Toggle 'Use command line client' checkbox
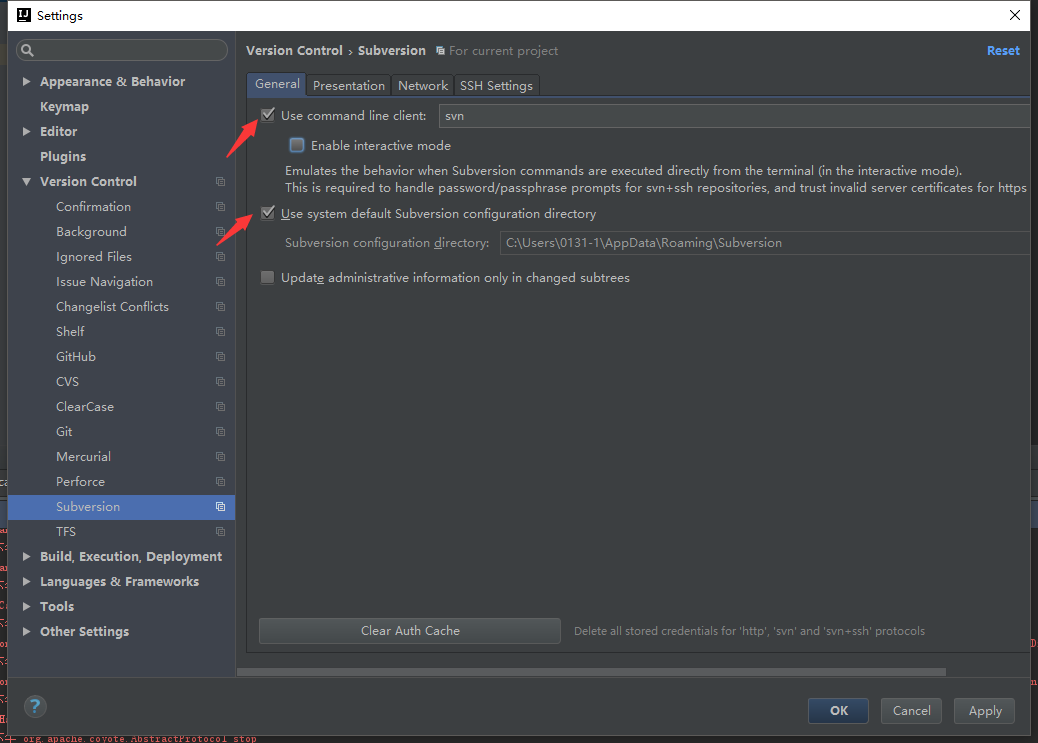This screenshot has width=1038, height=743. (267, 115)
